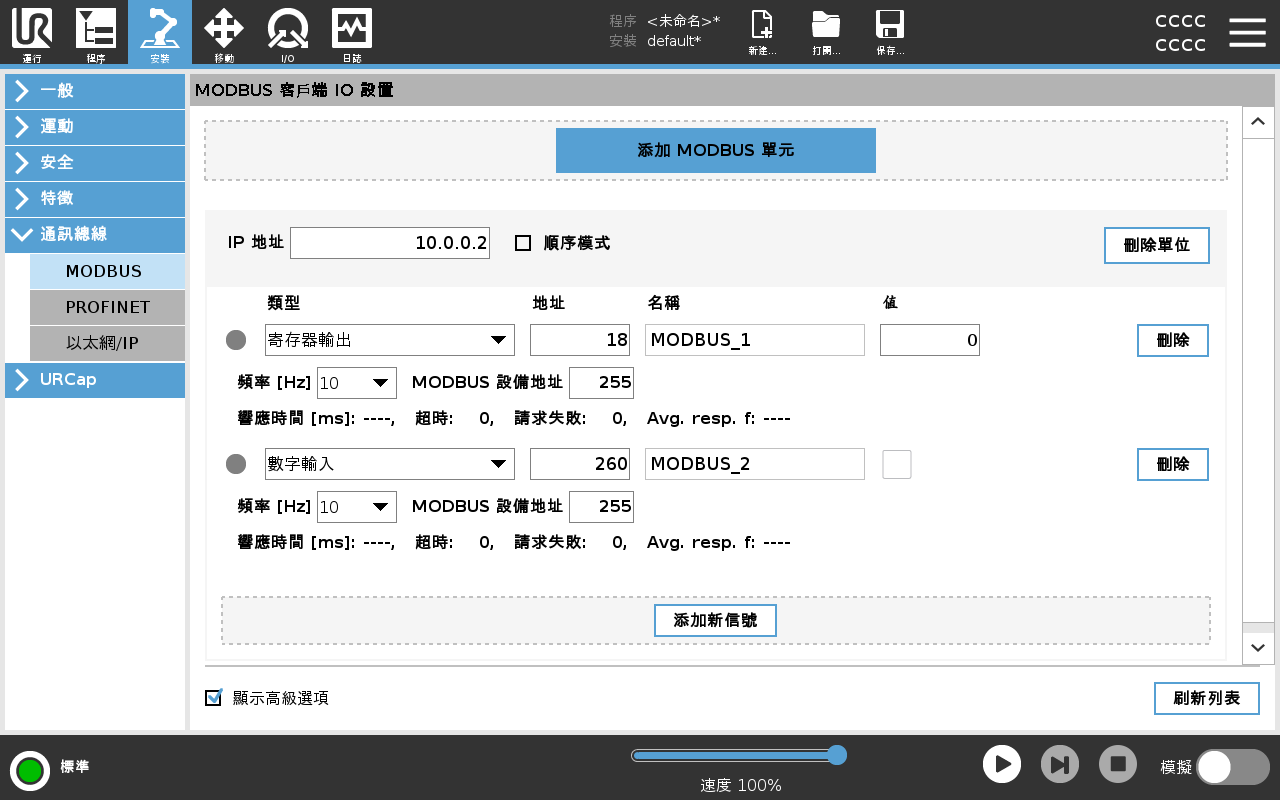This screenshot has width=1280, height=800.
Task: Open the 日誌 (Log) tab icon
Action: pos(352,33)
